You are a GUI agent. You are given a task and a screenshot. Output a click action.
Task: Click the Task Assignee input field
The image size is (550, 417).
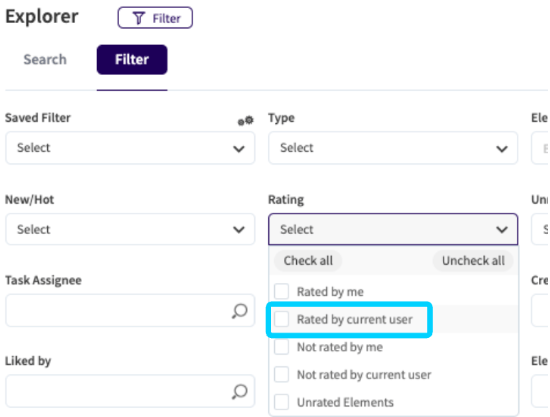click(x=130, y=310)
